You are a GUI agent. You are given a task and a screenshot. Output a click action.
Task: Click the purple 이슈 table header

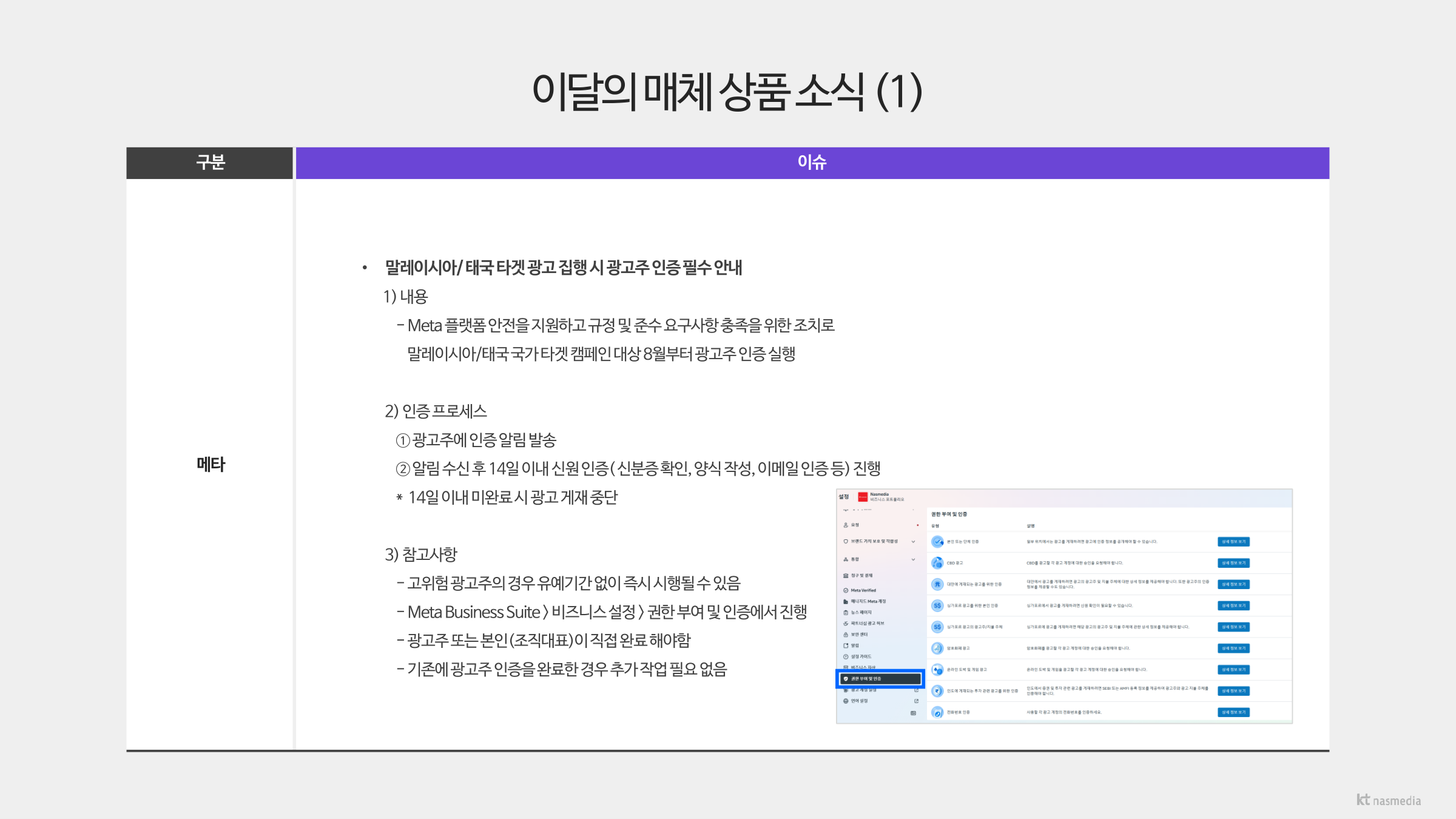click(x=812, y=163)
